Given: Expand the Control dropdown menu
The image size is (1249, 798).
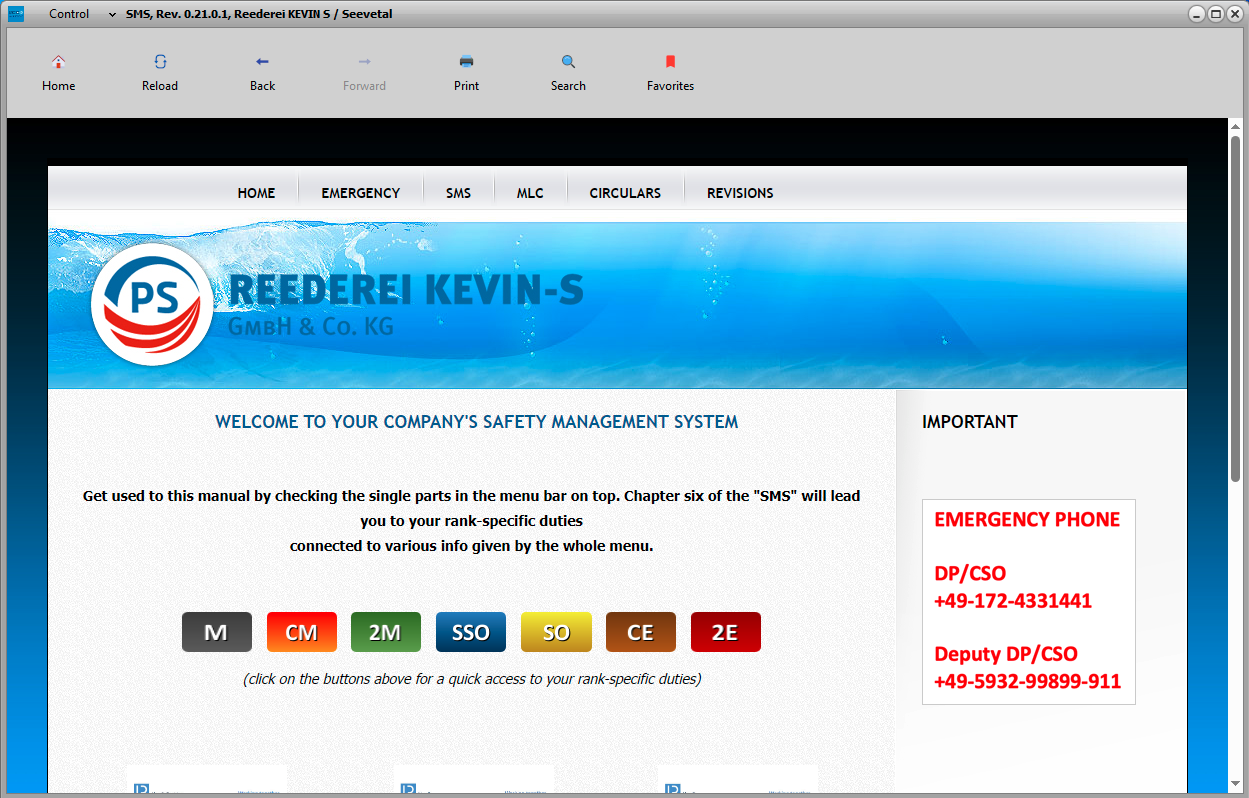Looking at the screenshot, I should [112, 14].
